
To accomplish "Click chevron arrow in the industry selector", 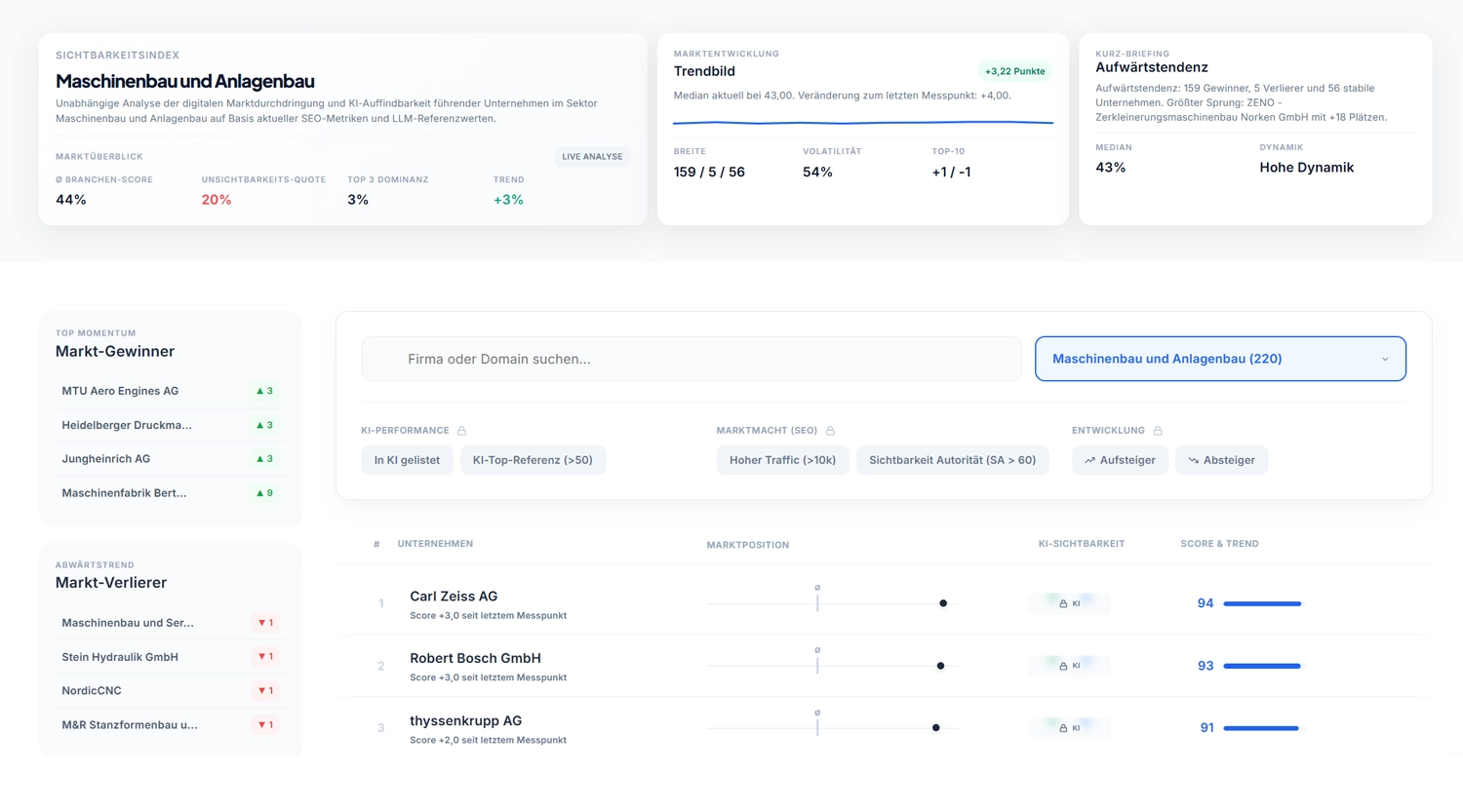I will 1385,359.
